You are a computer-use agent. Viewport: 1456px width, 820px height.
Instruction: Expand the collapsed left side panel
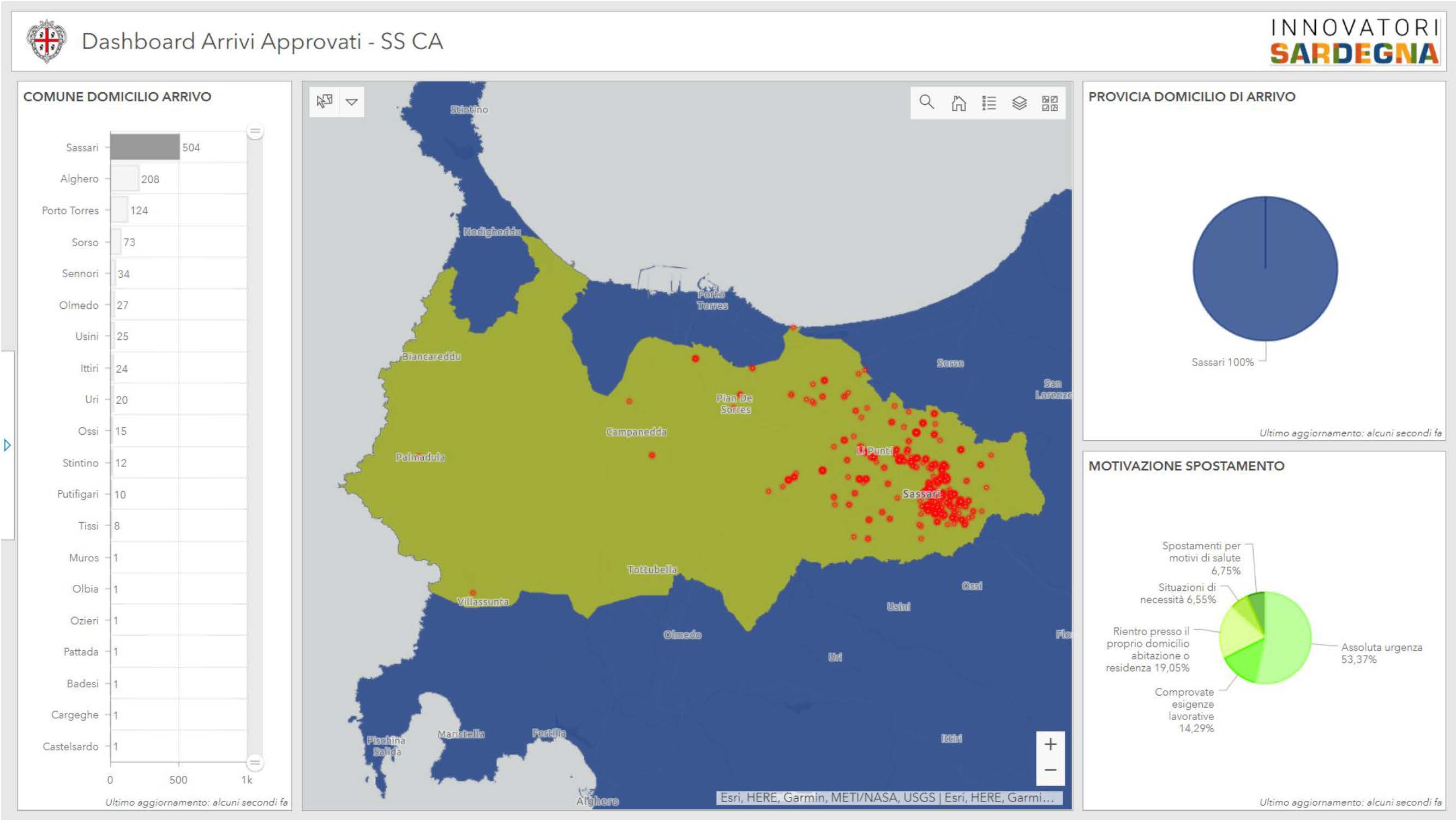[7, 445]
